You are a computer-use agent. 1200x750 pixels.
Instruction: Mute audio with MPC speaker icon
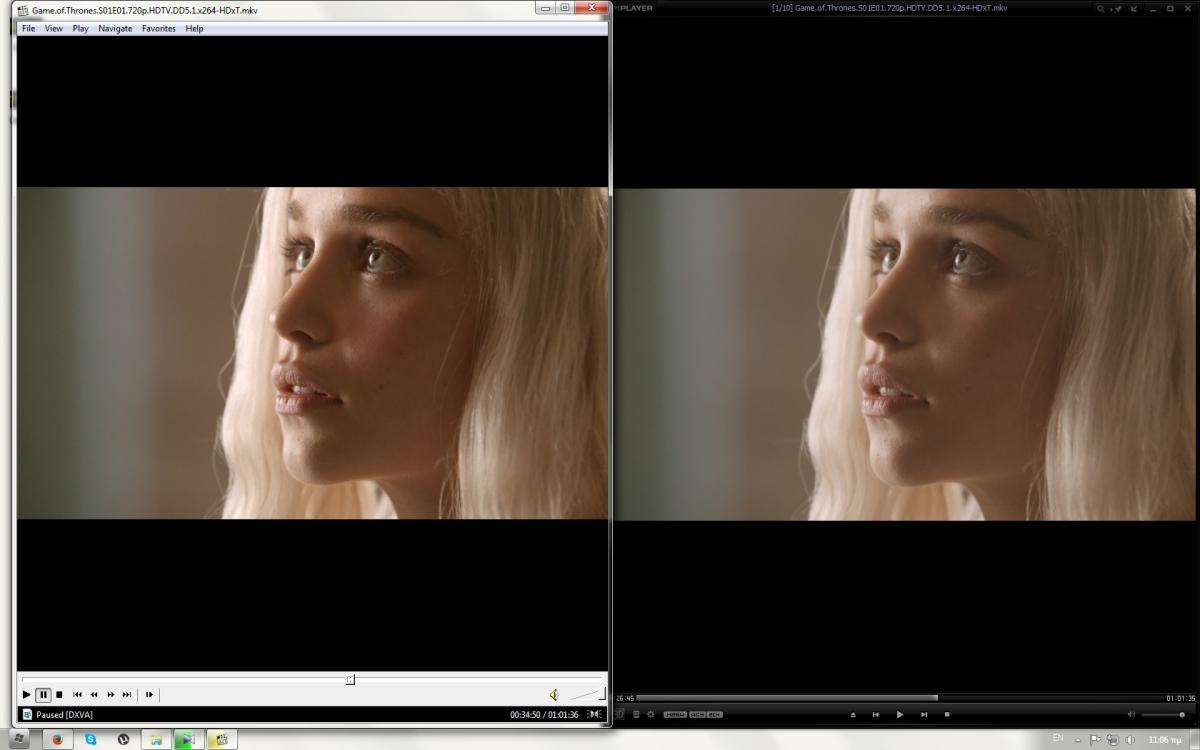554,694
